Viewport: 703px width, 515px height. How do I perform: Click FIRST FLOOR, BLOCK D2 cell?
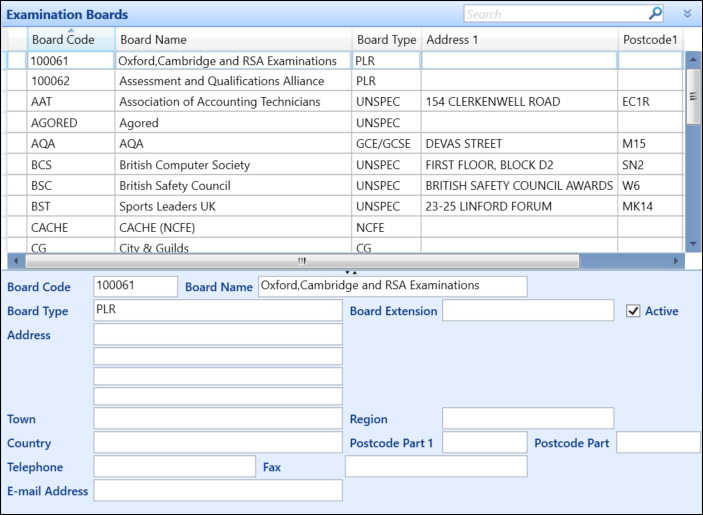pyautogui.click(x=520, y=164)
